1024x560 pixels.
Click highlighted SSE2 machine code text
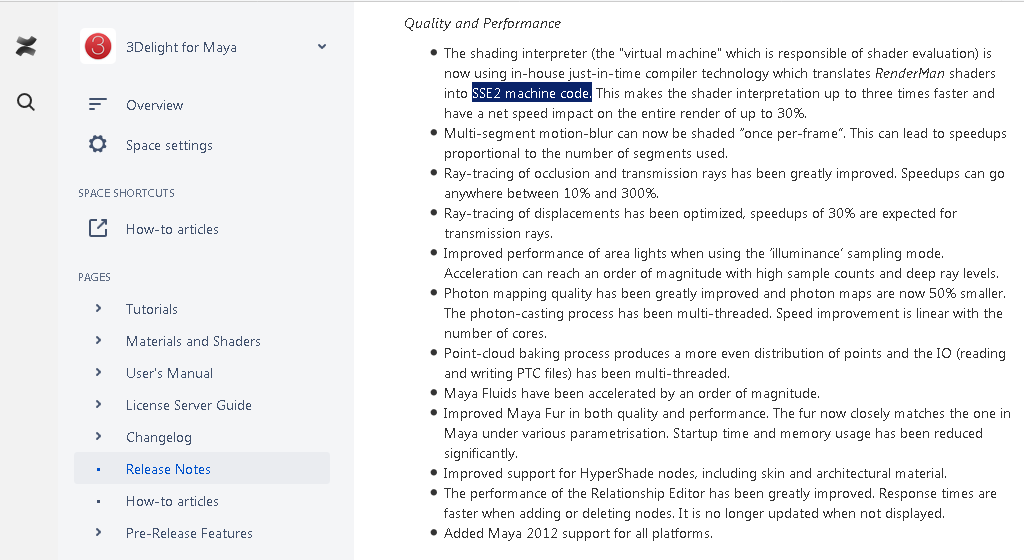coord(531,93)
